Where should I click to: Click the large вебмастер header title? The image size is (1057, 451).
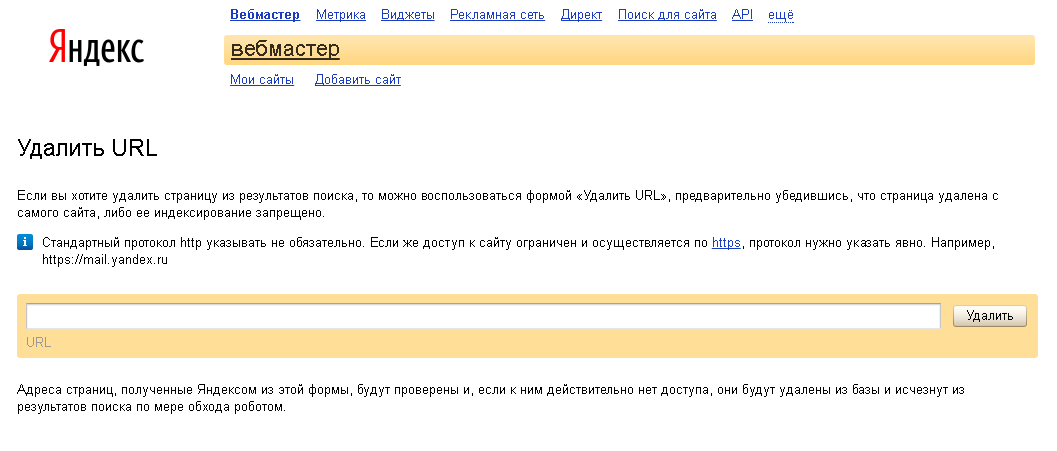tap(285, 49)
